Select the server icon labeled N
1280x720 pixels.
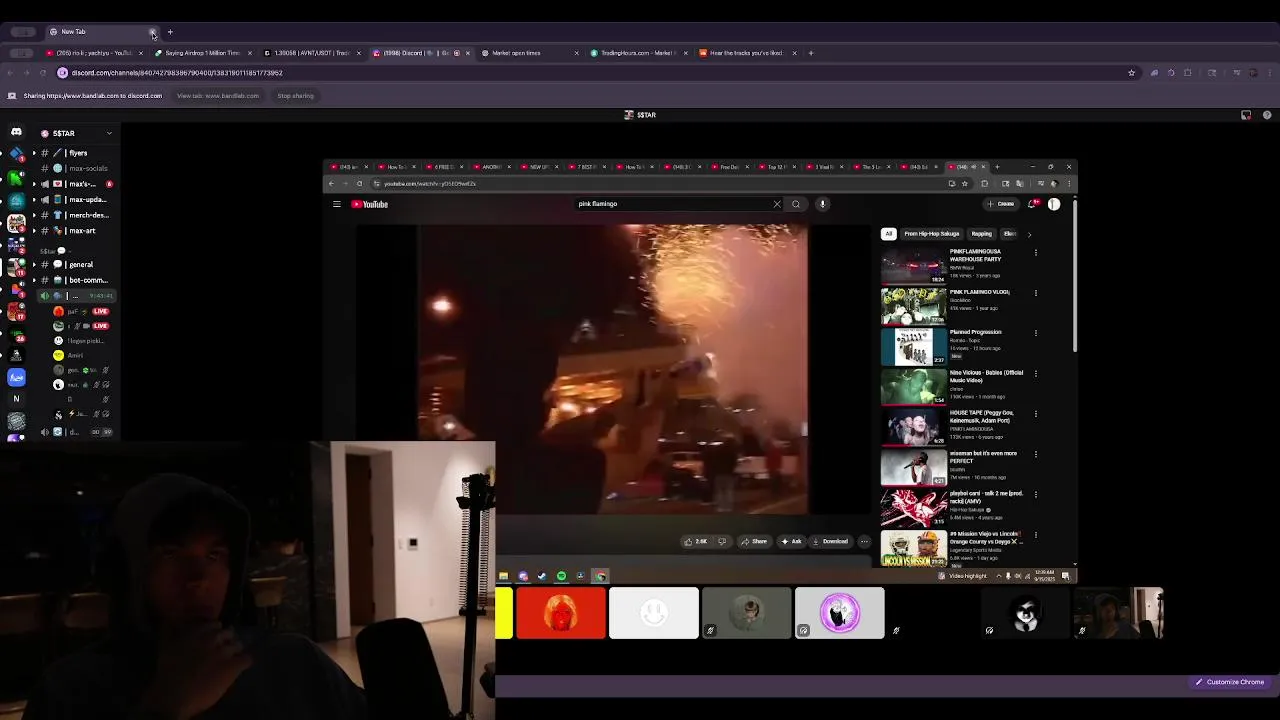(16, 399)
